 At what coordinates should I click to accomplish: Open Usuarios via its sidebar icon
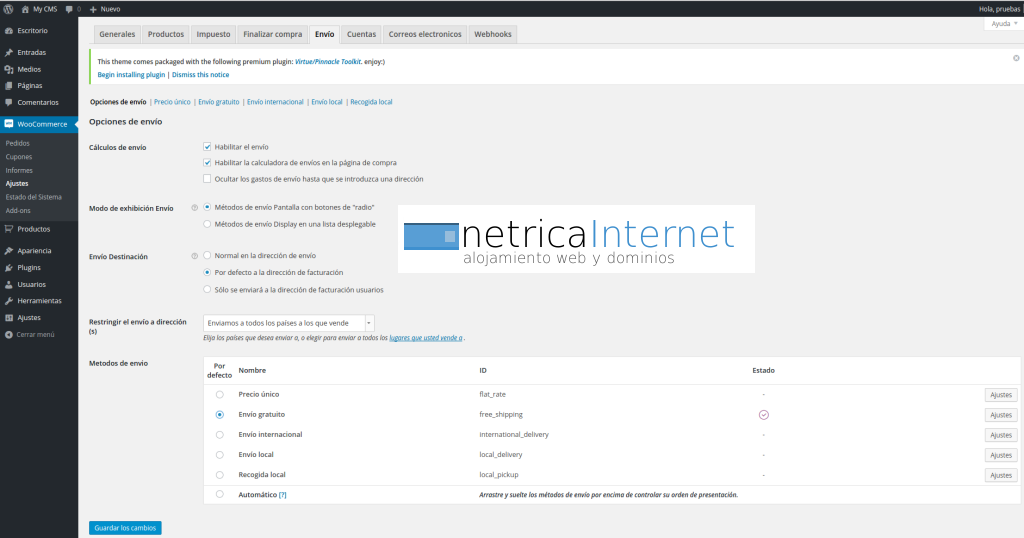click(9, 284)
